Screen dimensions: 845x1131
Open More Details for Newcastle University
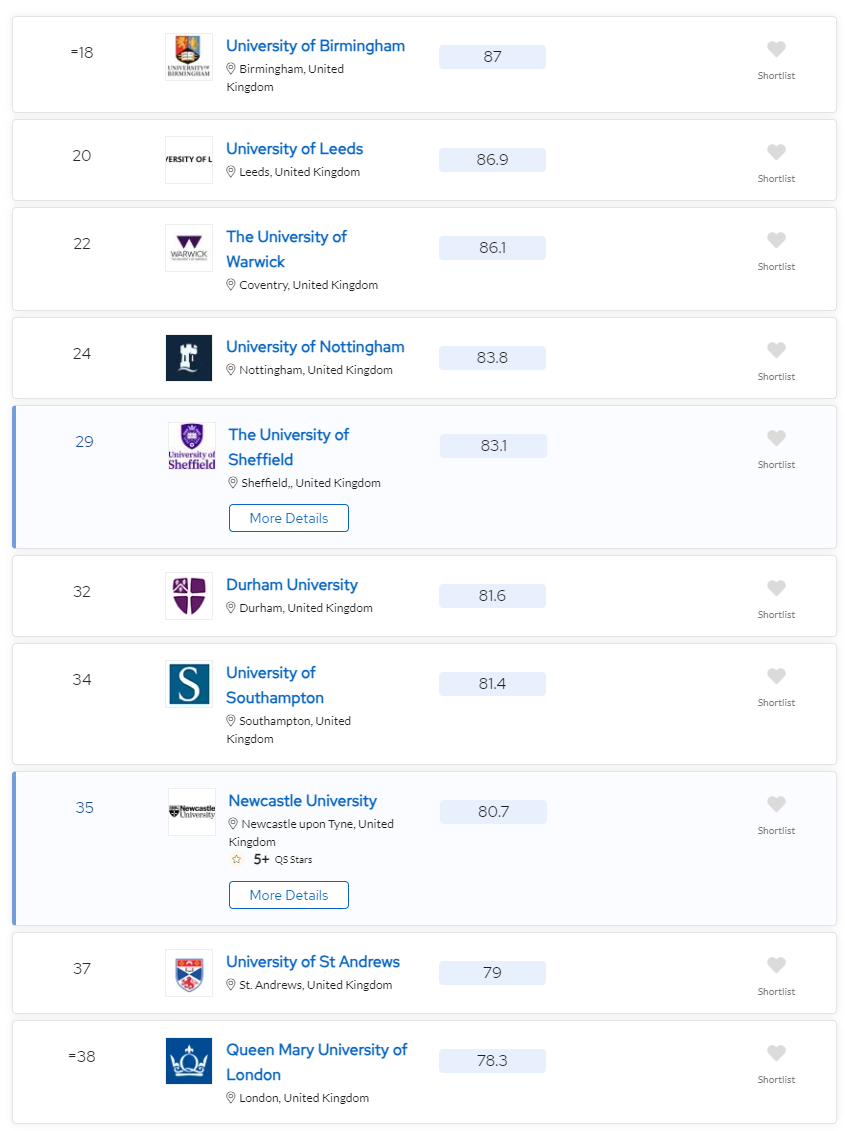(289, 895)
